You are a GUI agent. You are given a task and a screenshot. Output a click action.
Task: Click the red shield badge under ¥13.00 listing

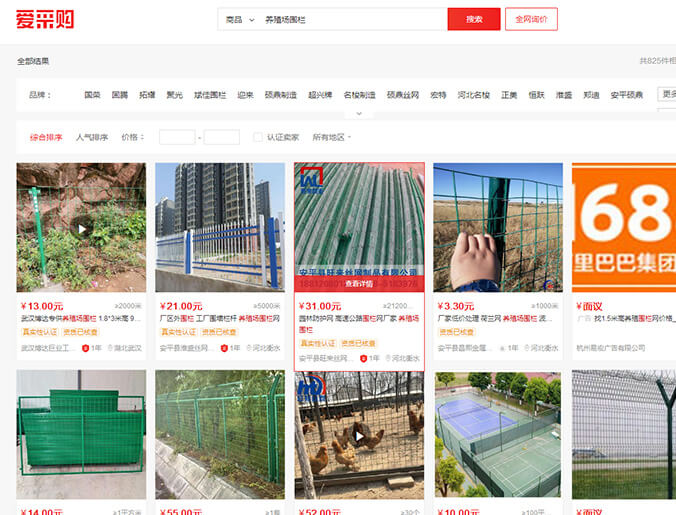pyautogui.click(x=85, y=348)
